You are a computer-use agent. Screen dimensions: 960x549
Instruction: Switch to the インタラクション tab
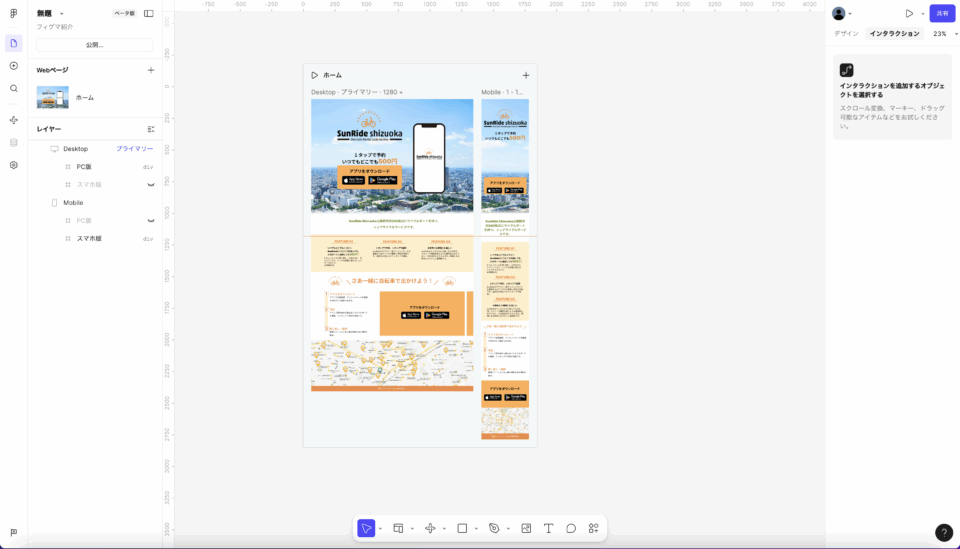click(x=894, y=34)
